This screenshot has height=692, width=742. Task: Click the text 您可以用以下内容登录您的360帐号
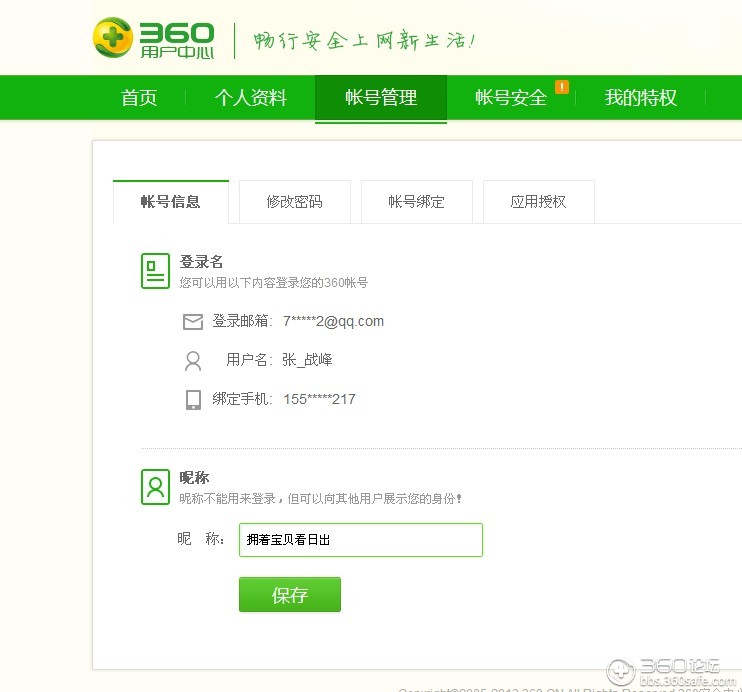(x=274, y=283)
